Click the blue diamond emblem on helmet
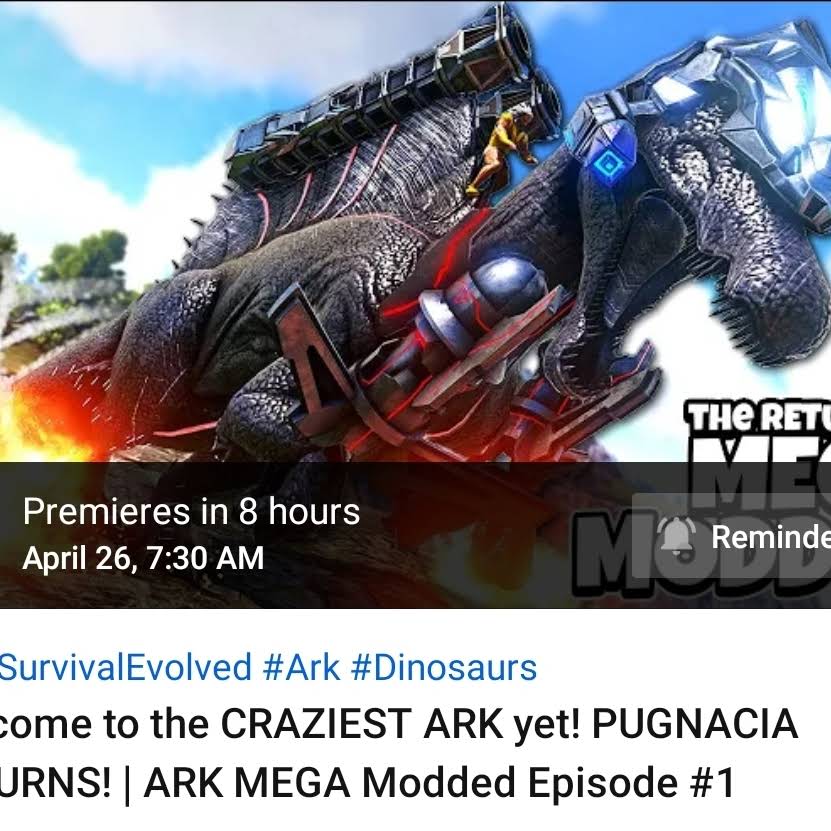The height and width of the screenshot is (831, 831). (x=609, y=165)
